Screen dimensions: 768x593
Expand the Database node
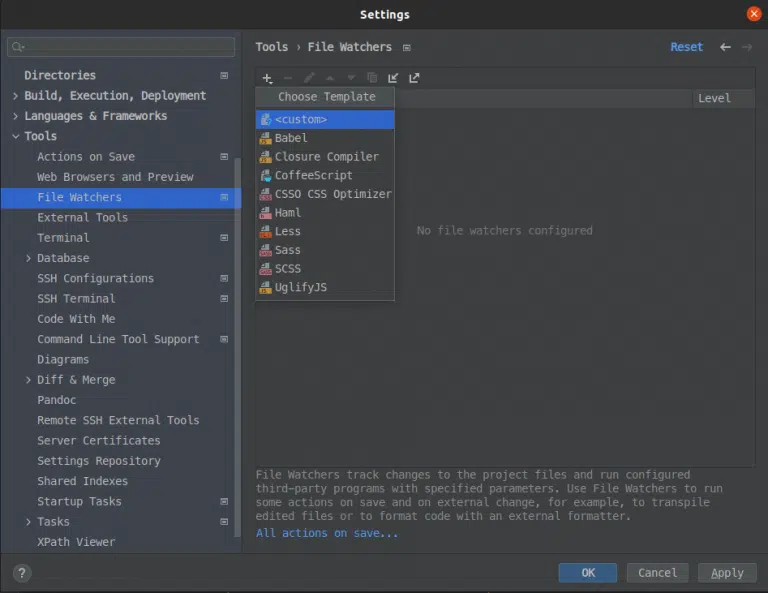pos(28,258)
